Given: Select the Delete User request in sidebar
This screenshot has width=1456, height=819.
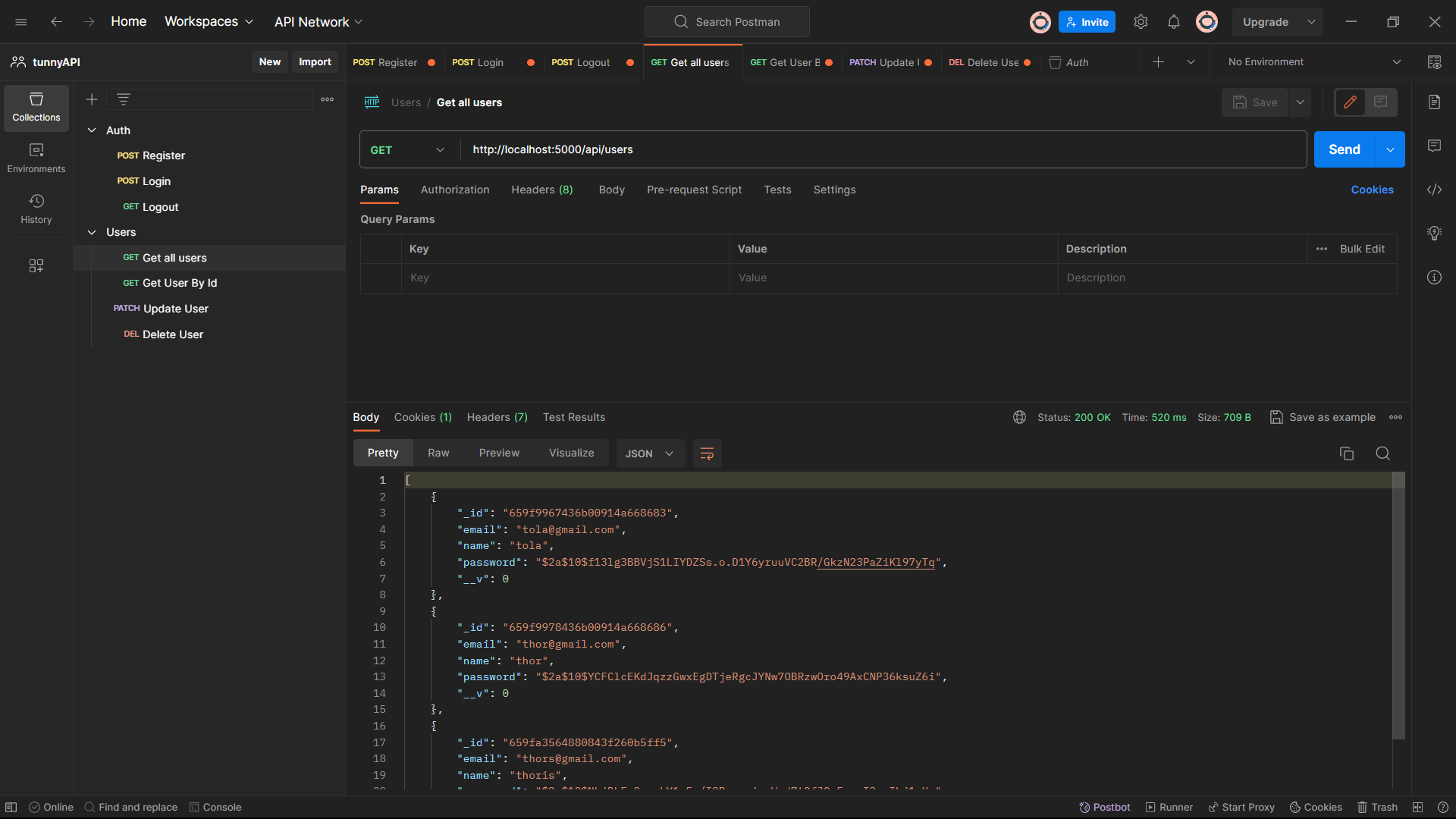Looking at the screenshot, I should point(209,334).
